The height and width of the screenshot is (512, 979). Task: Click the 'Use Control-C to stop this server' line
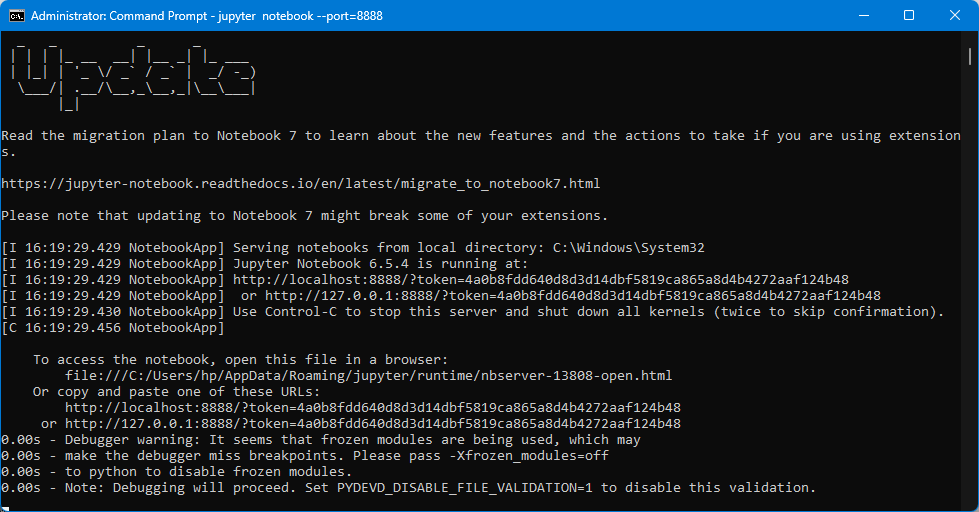[473, 312]
